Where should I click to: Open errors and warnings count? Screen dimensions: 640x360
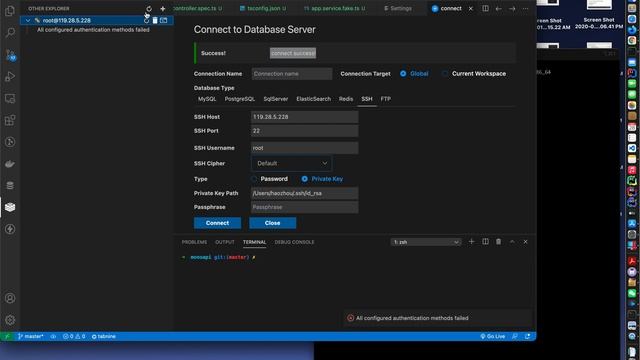74,336
